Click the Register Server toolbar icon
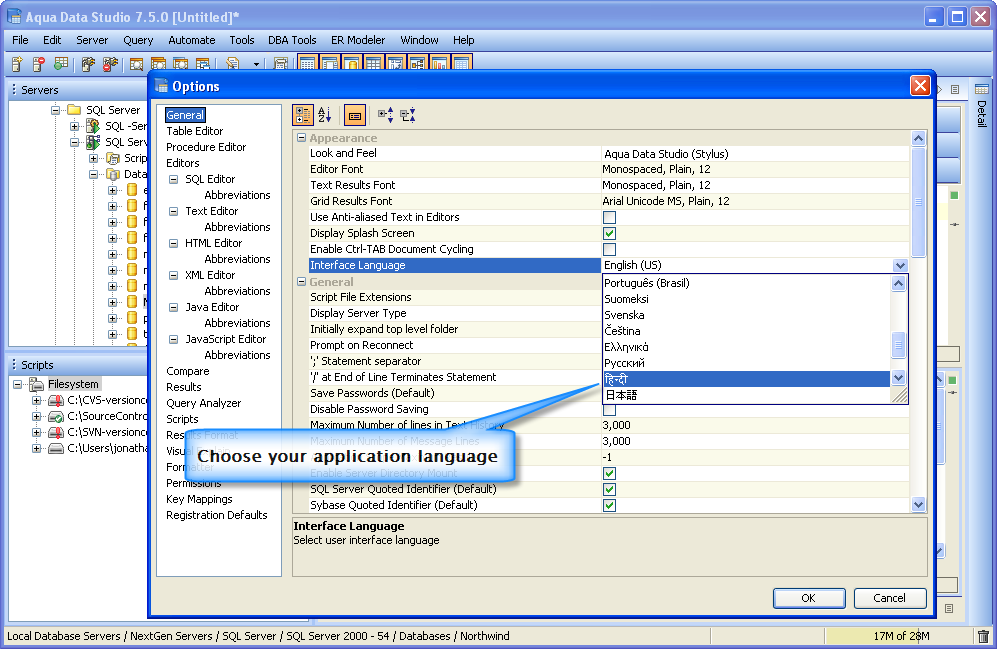The image size is (997, 649). [17, 64]
